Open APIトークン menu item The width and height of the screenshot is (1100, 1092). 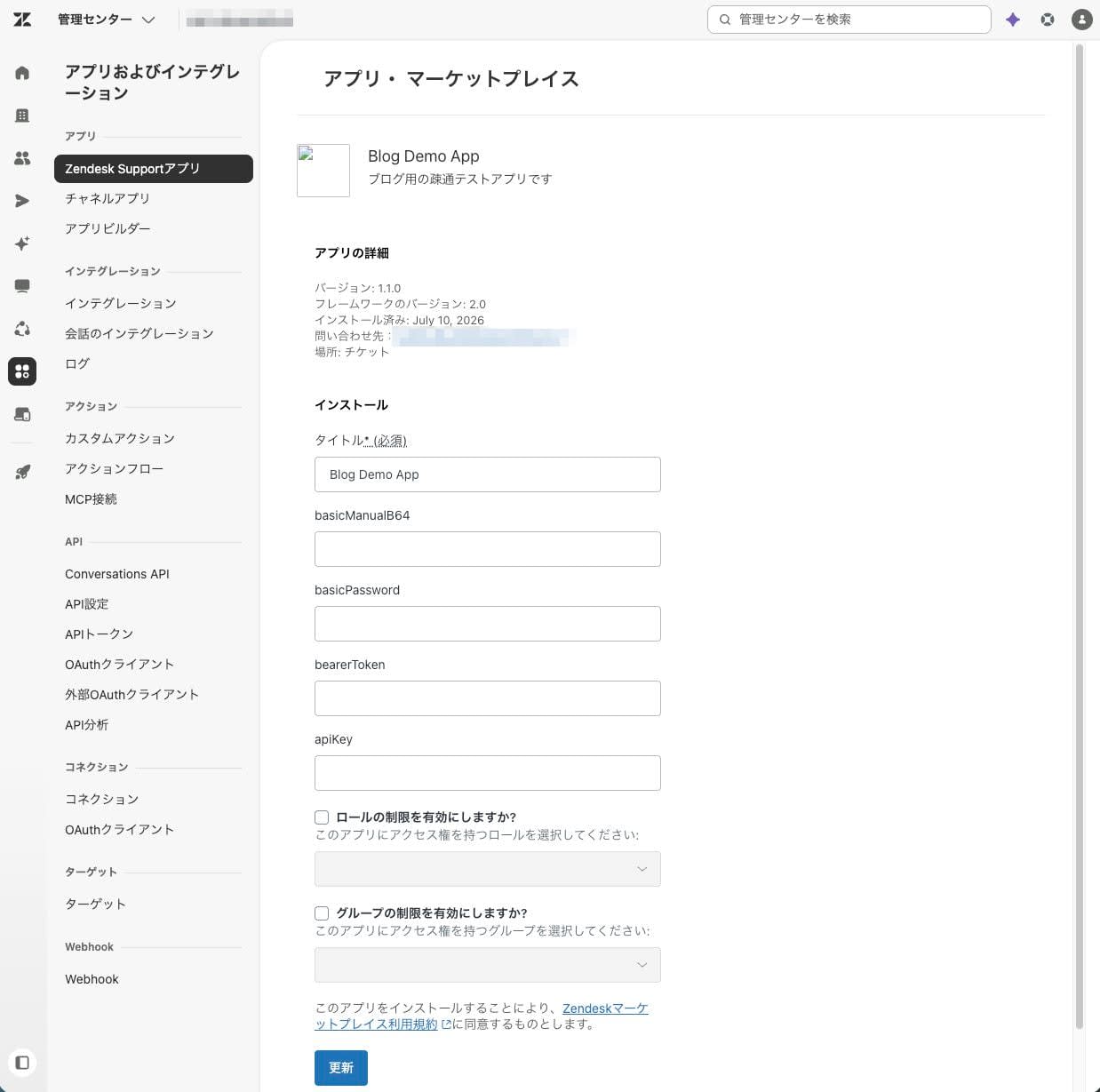100,634
